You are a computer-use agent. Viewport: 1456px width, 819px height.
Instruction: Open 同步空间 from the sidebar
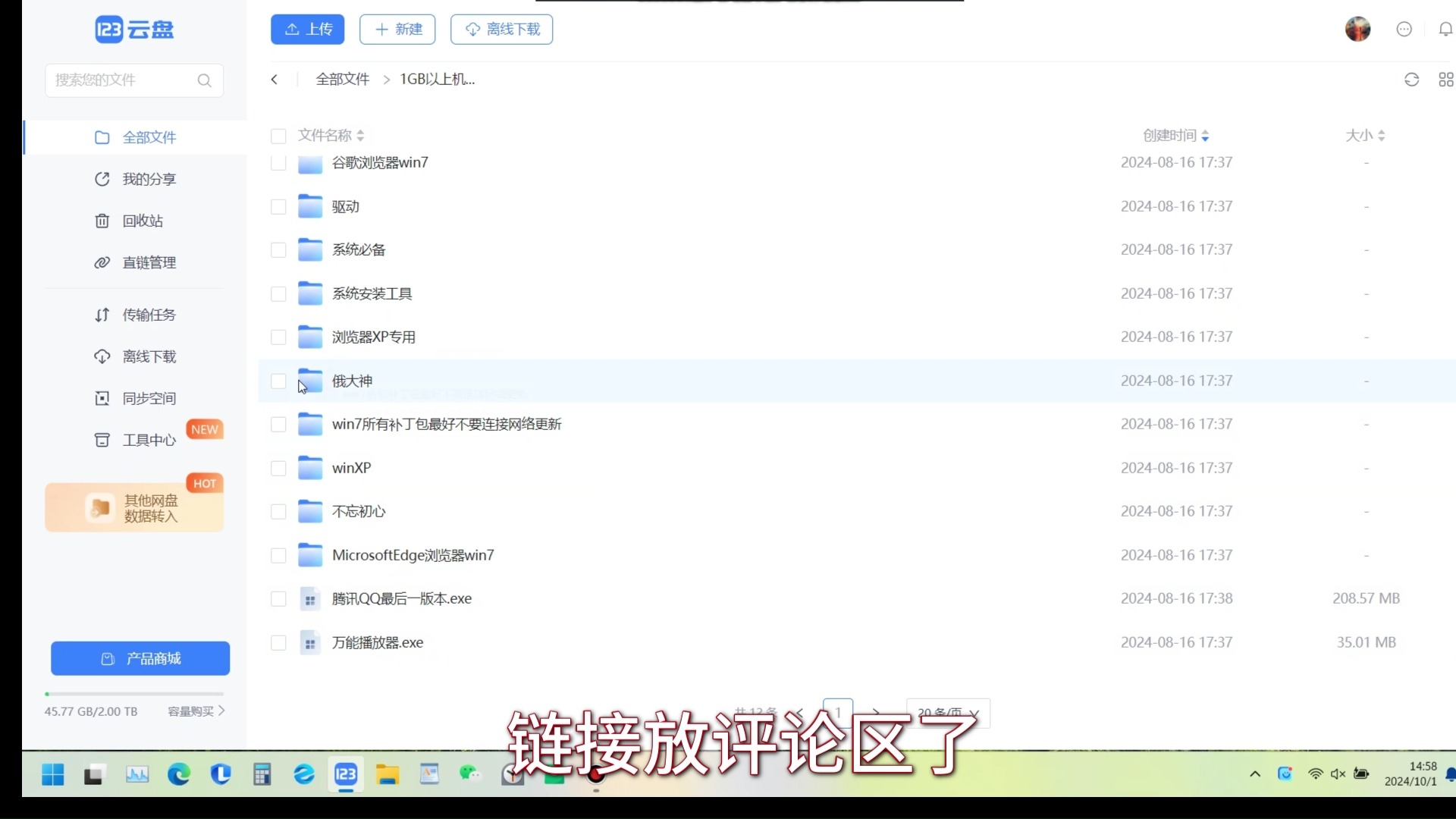pyautogui.click(x=149, y=398)
